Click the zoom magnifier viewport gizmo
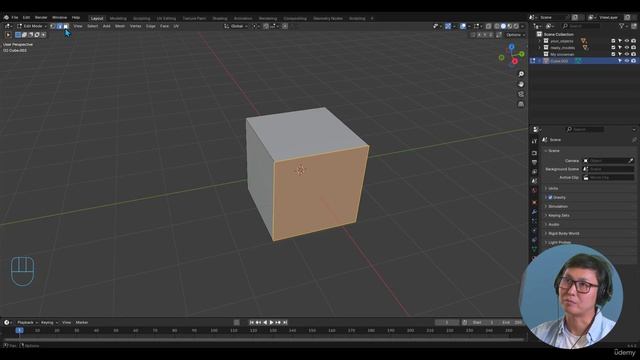This screenshot has height=360, width=640. point(521,74)
